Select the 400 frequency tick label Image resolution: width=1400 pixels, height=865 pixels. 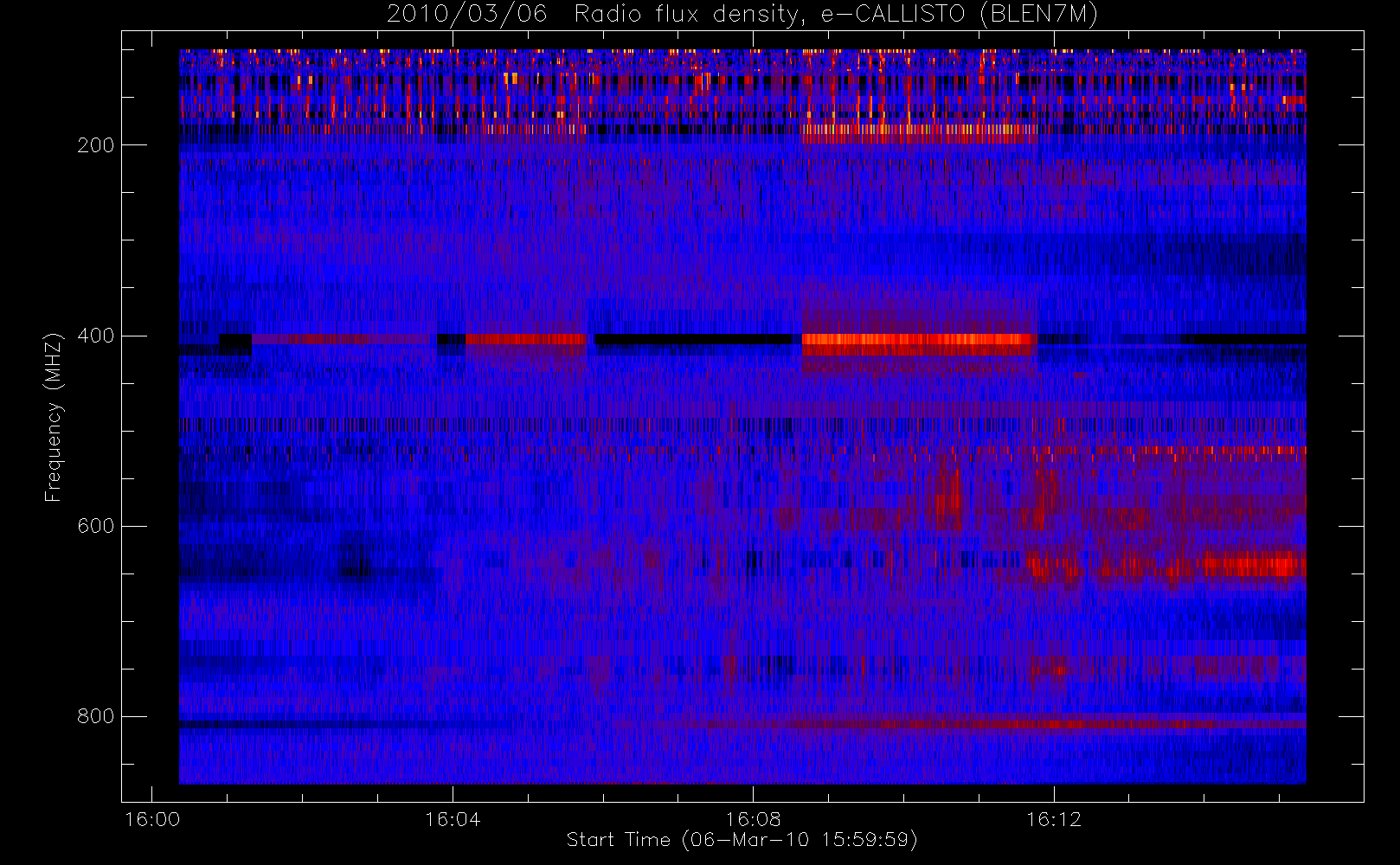95,336
